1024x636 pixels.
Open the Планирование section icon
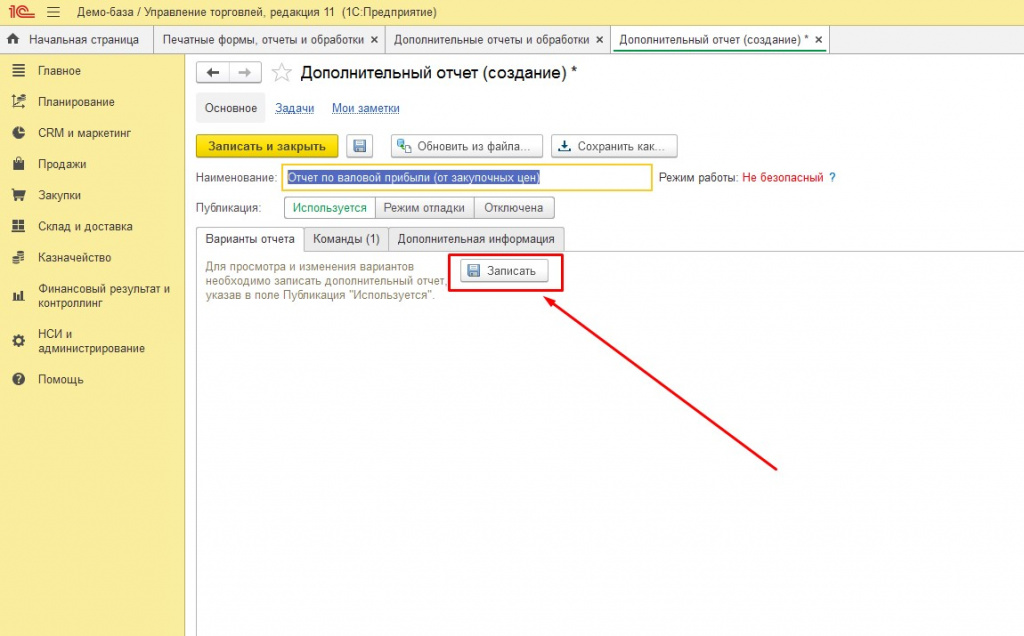[18, 102]
